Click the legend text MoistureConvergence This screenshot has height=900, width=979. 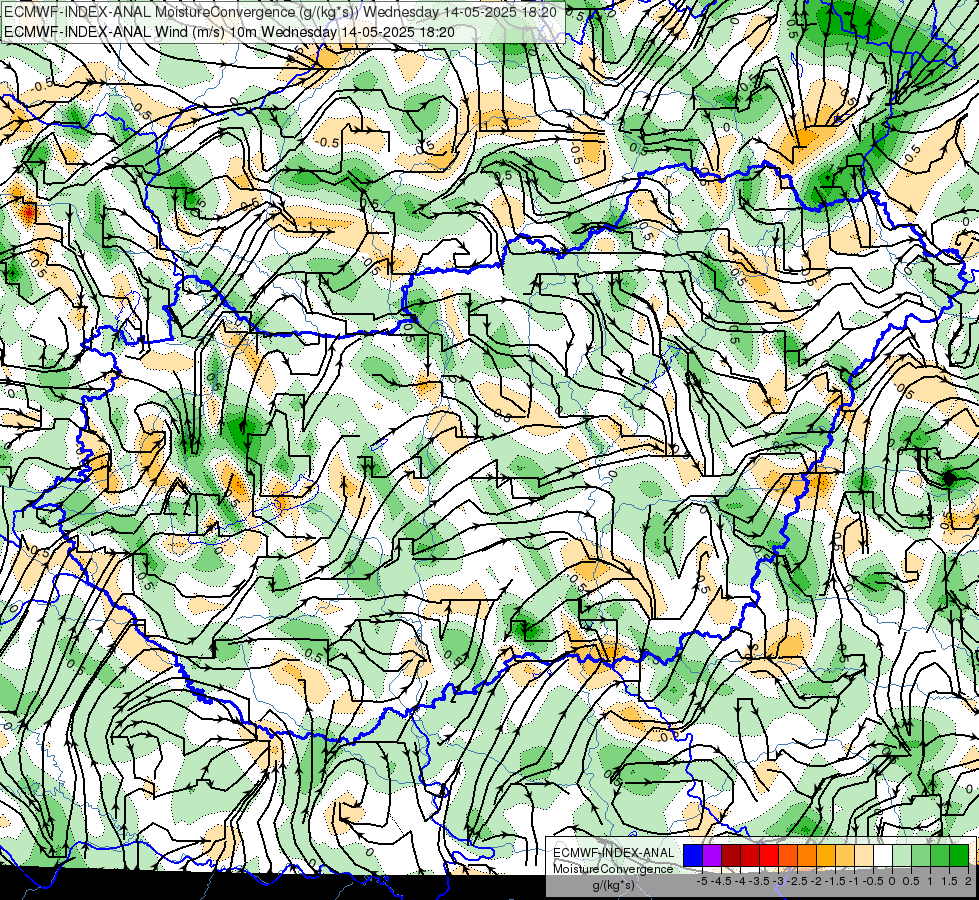pyautogui.click(x=613, y=869)
